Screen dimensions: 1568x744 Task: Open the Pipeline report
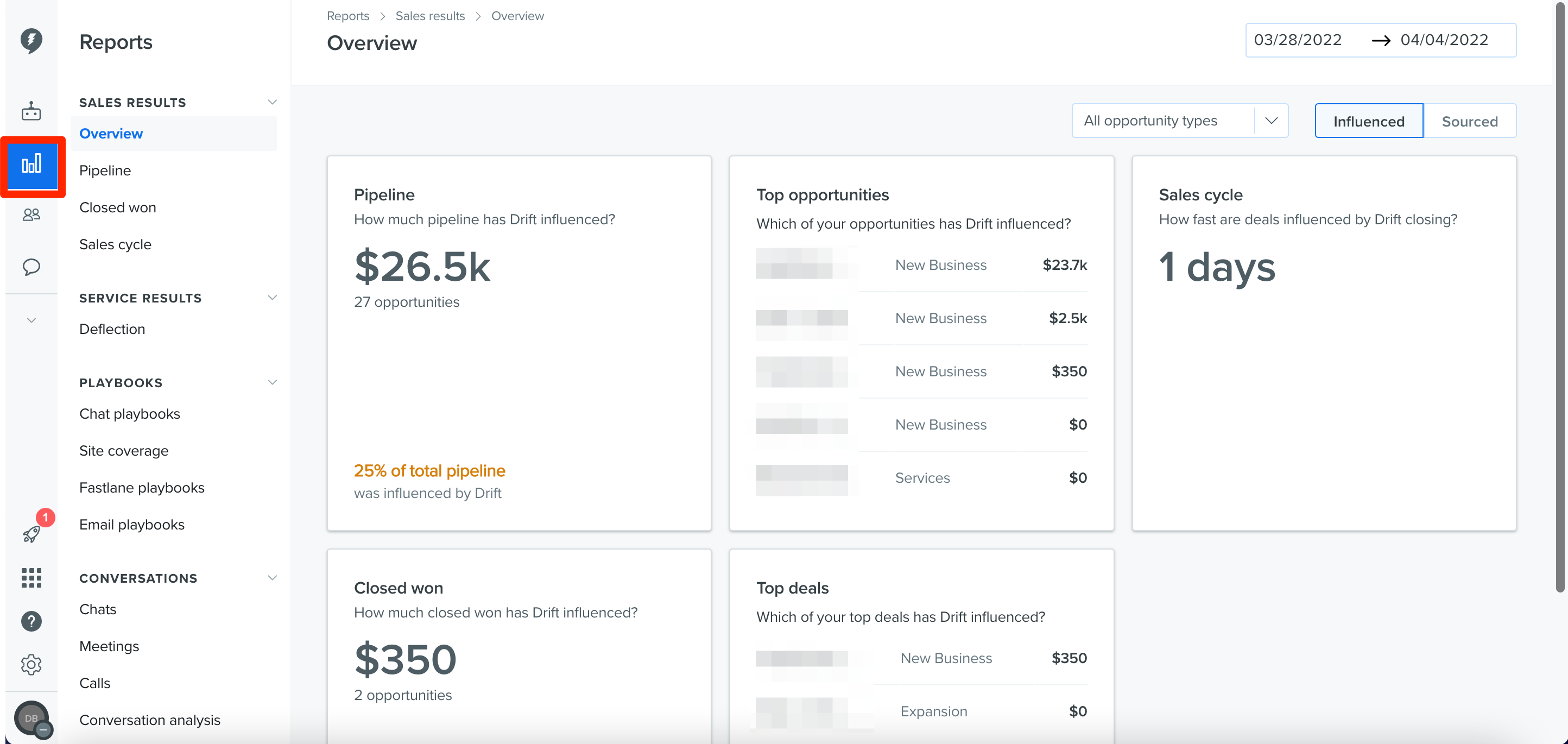tap(105, 171)
